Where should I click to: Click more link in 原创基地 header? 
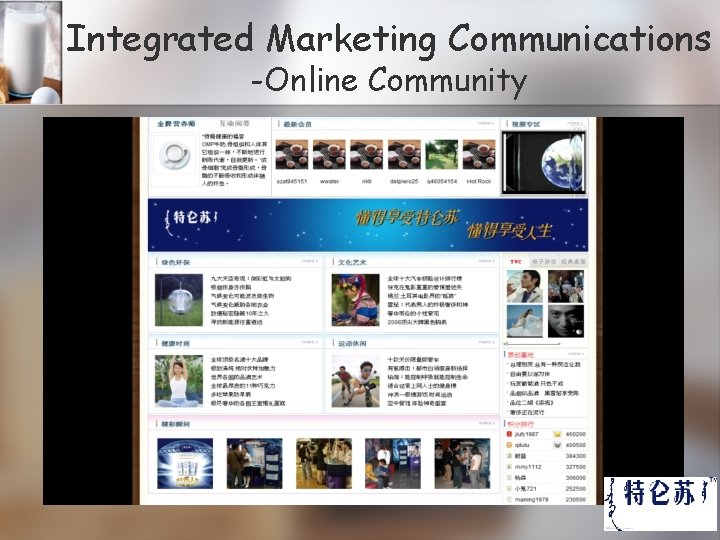coord(575,354)
